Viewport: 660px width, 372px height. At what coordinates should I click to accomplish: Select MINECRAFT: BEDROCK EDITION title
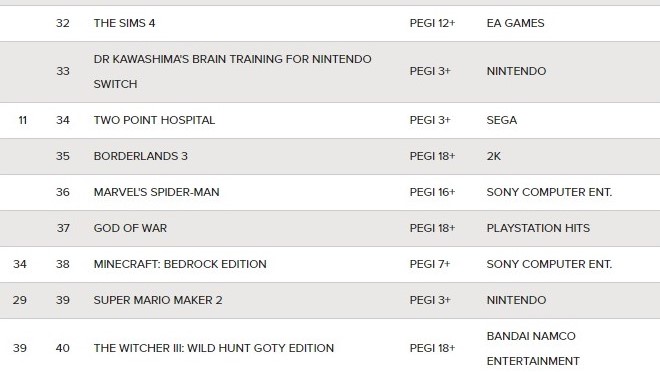point(180,264)
